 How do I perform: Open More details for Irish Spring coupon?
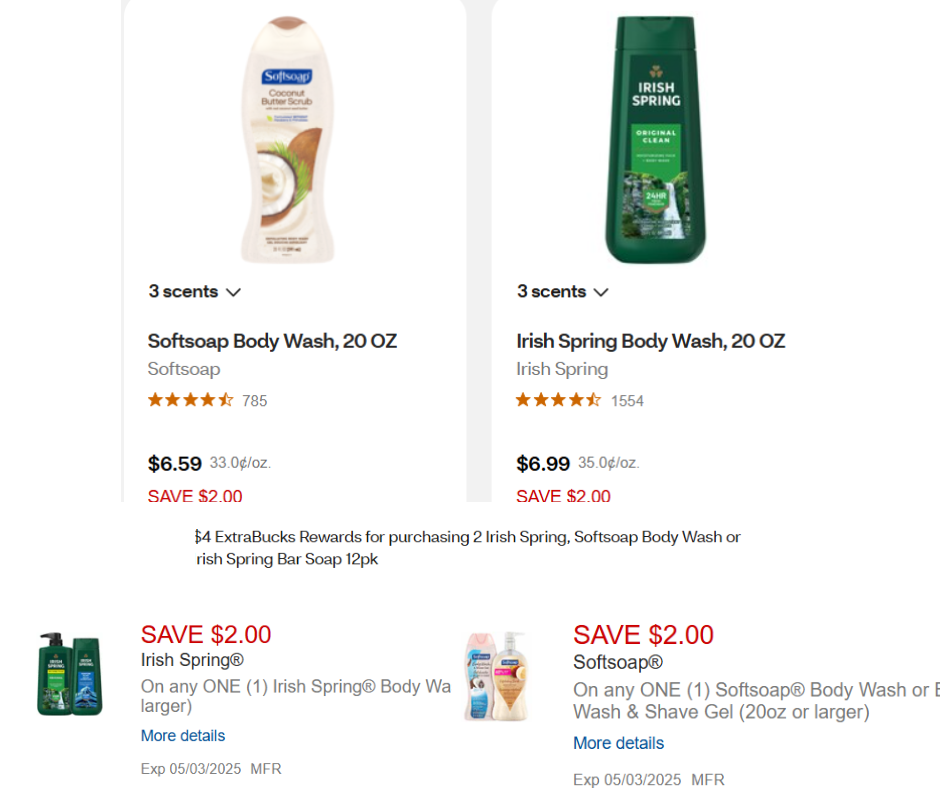tap(183, 736)
